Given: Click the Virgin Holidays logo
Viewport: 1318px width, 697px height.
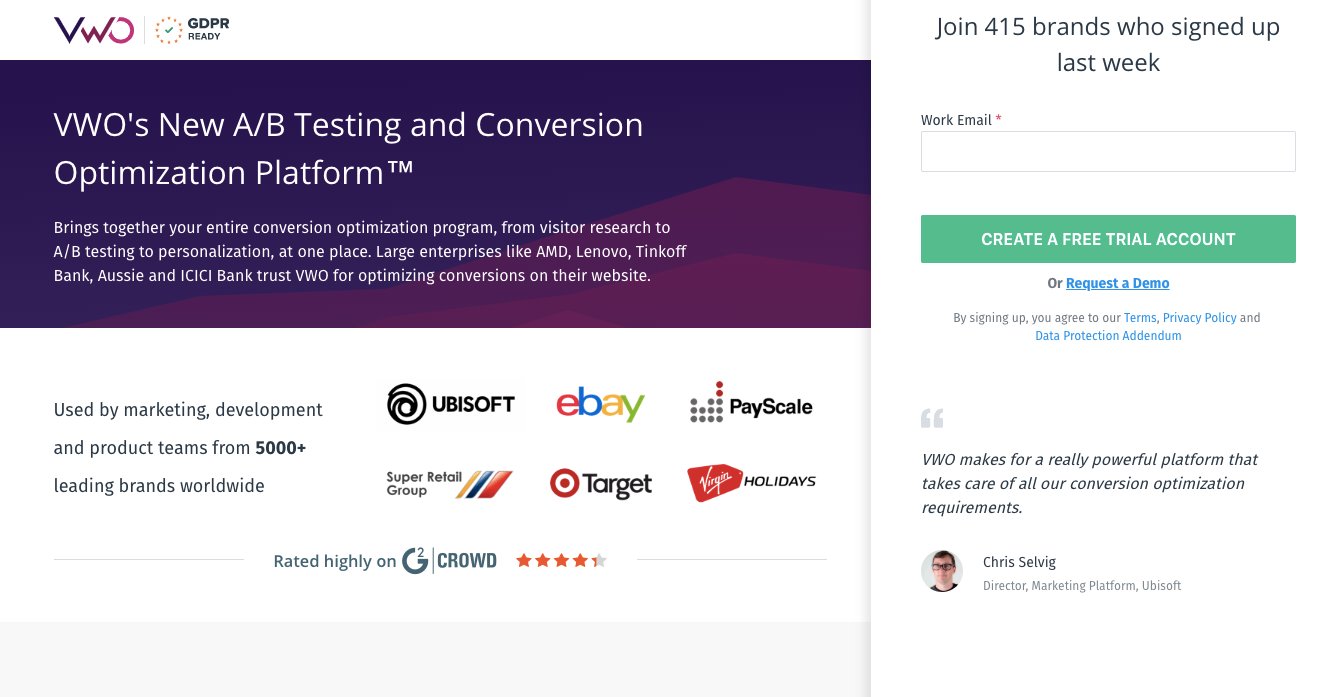Looking at the screenshot, I should point(751,483).
